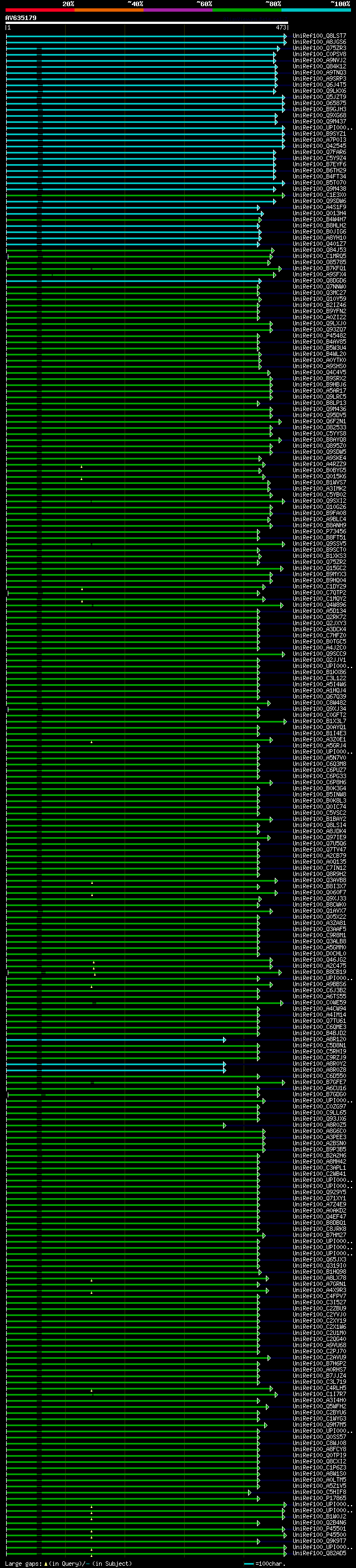Select the hit UniRef100_Q8LST7
The image size is (356, 1568).
(x=319, y=36)
